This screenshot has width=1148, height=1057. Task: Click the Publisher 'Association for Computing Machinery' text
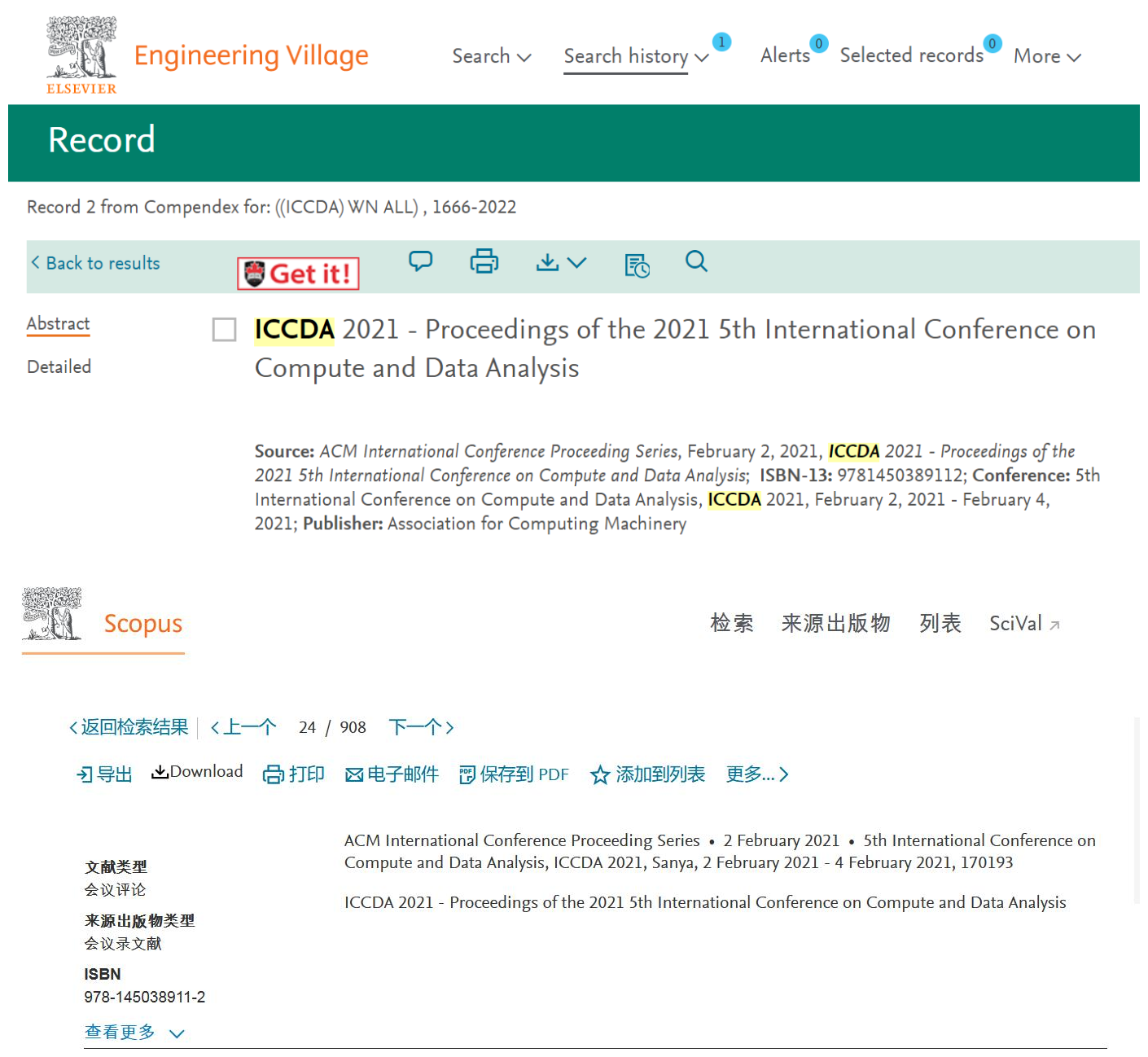537,524
